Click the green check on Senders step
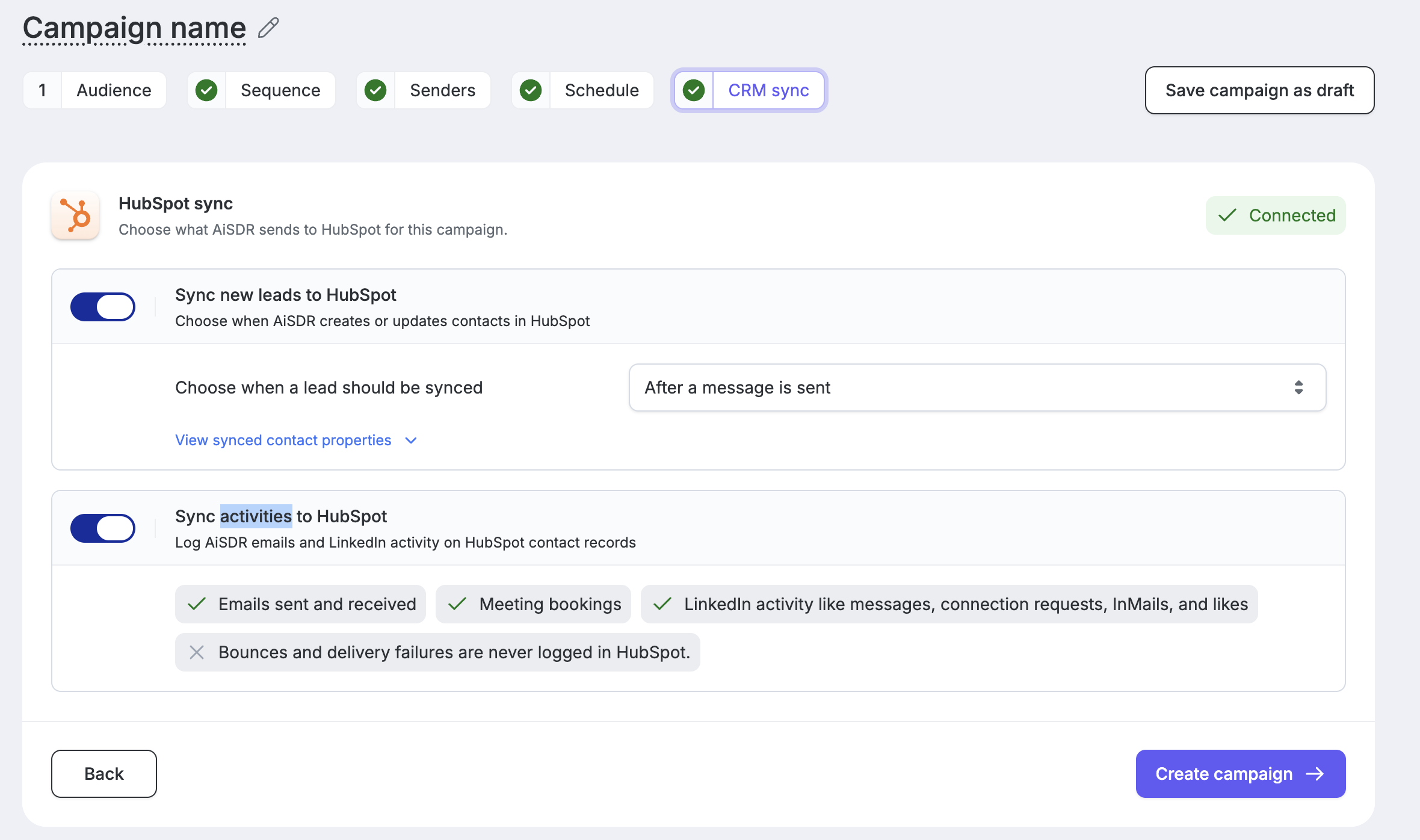This screenshot has height=840, width=1420. [x=375, y=90]
